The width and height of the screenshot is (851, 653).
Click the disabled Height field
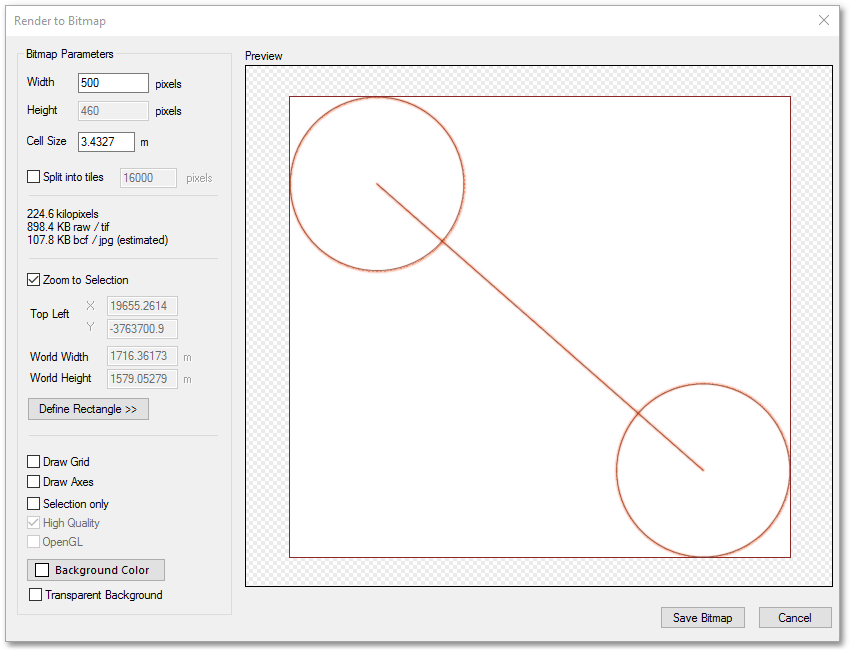113,111
